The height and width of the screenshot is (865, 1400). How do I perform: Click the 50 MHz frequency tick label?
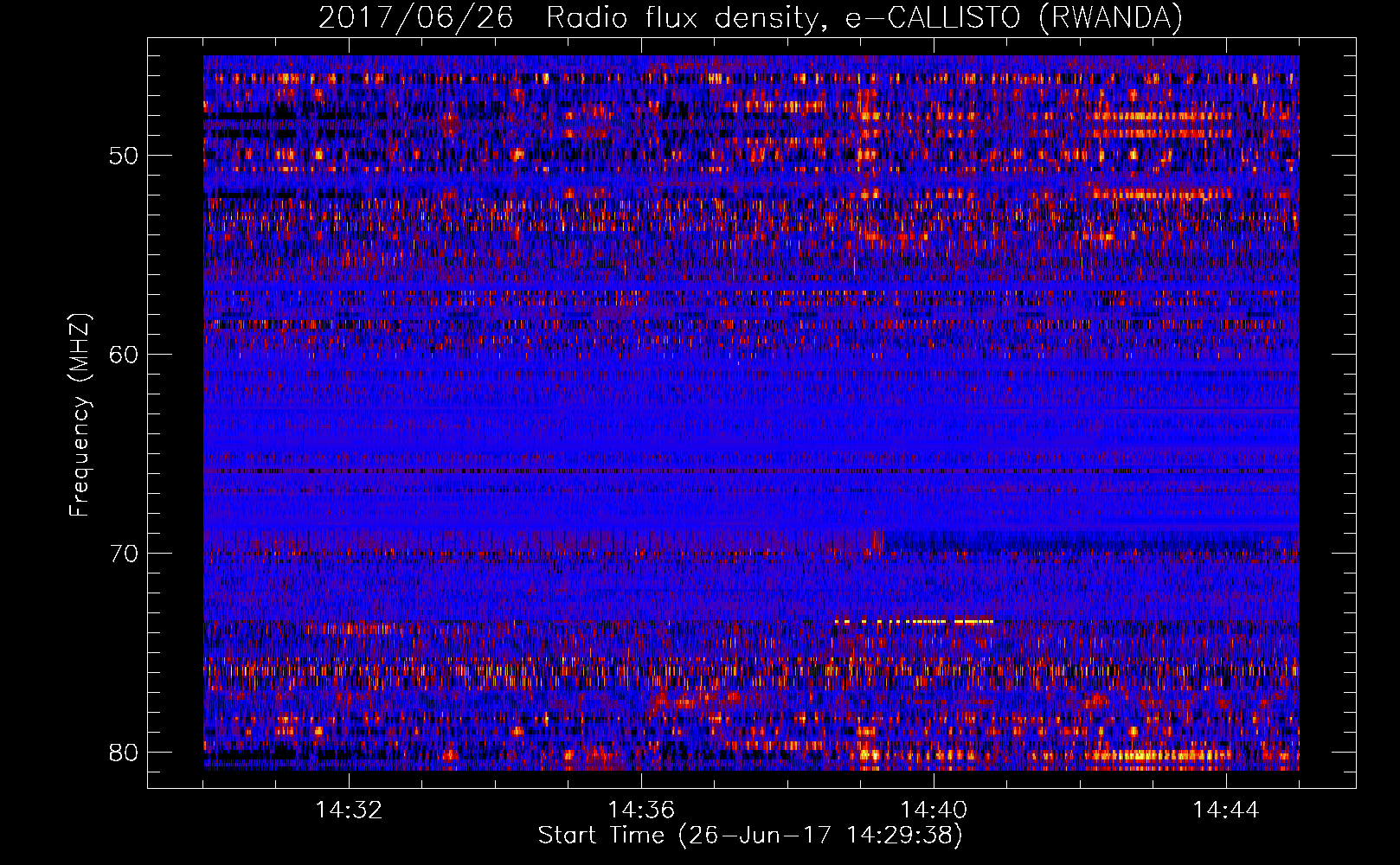tap(124, 156)
